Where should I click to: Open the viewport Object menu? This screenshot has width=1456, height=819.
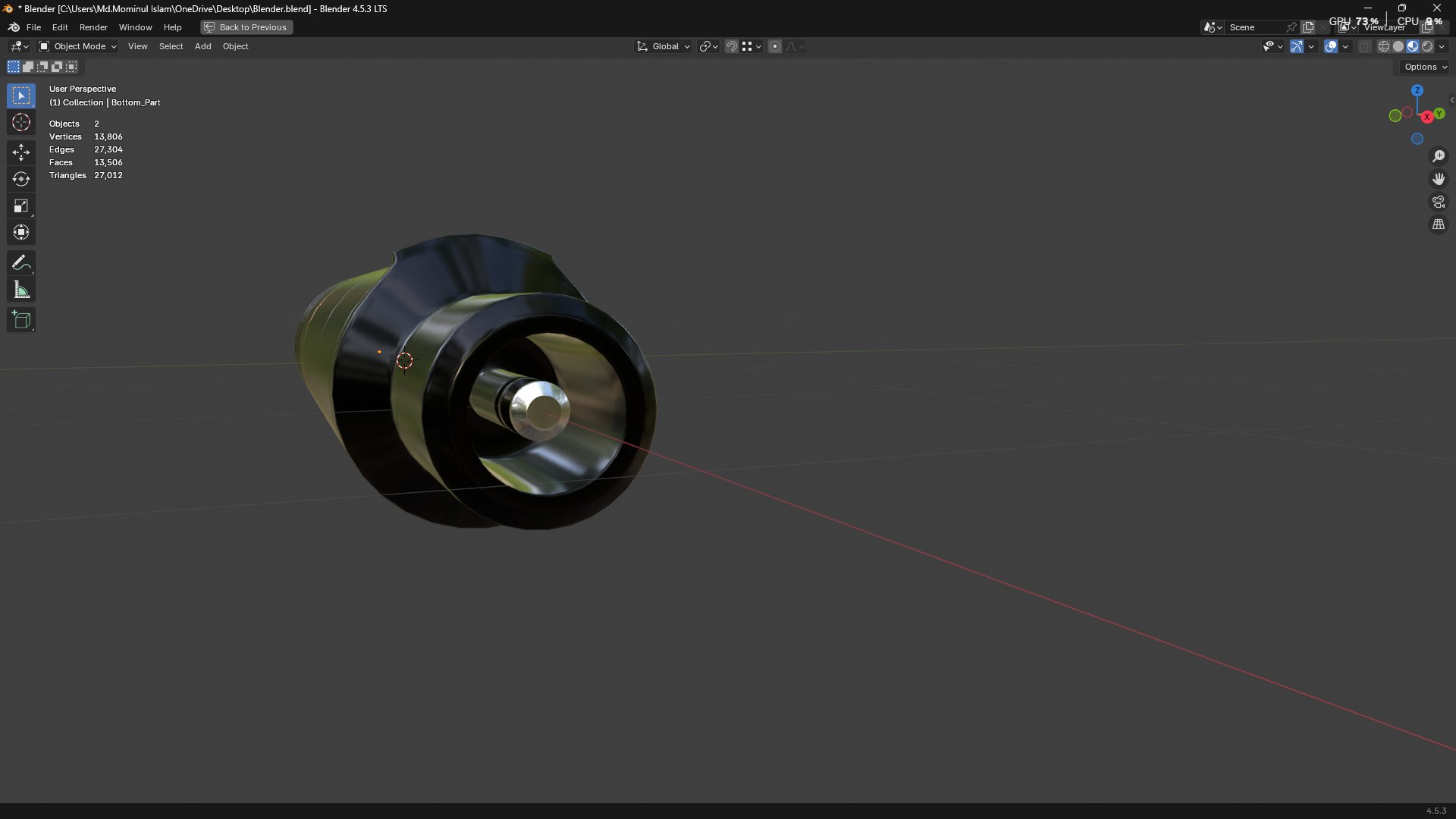[x=235, y=46]
